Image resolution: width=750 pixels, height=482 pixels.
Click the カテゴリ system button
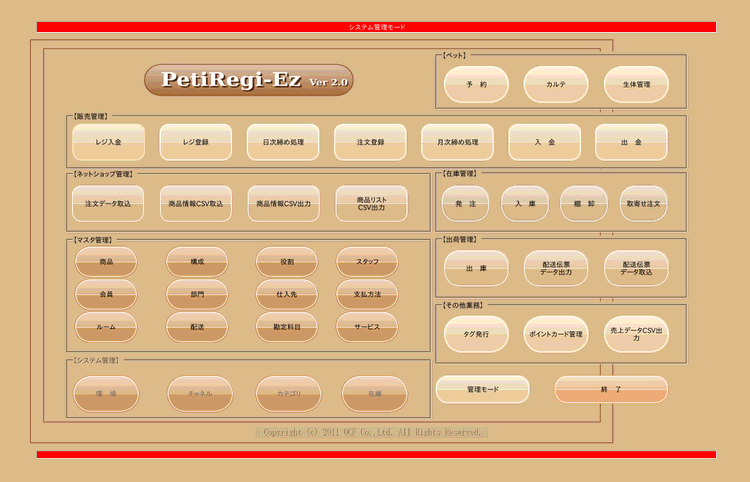[x=288, y=394]
